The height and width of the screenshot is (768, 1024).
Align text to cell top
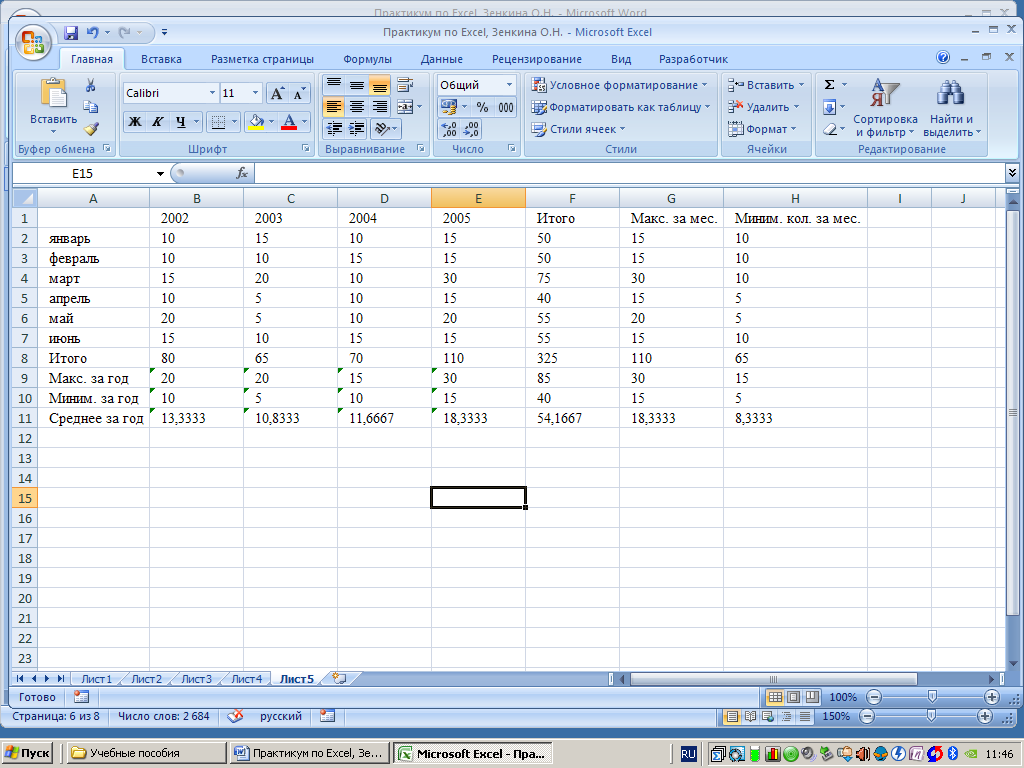click(x=334, y=85)
